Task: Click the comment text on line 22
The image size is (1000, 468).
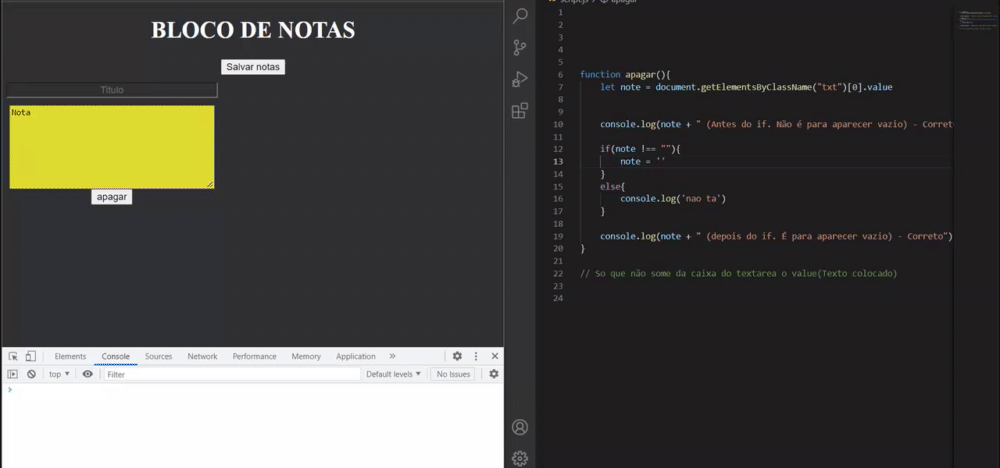Action: click(x=739, y=274)
